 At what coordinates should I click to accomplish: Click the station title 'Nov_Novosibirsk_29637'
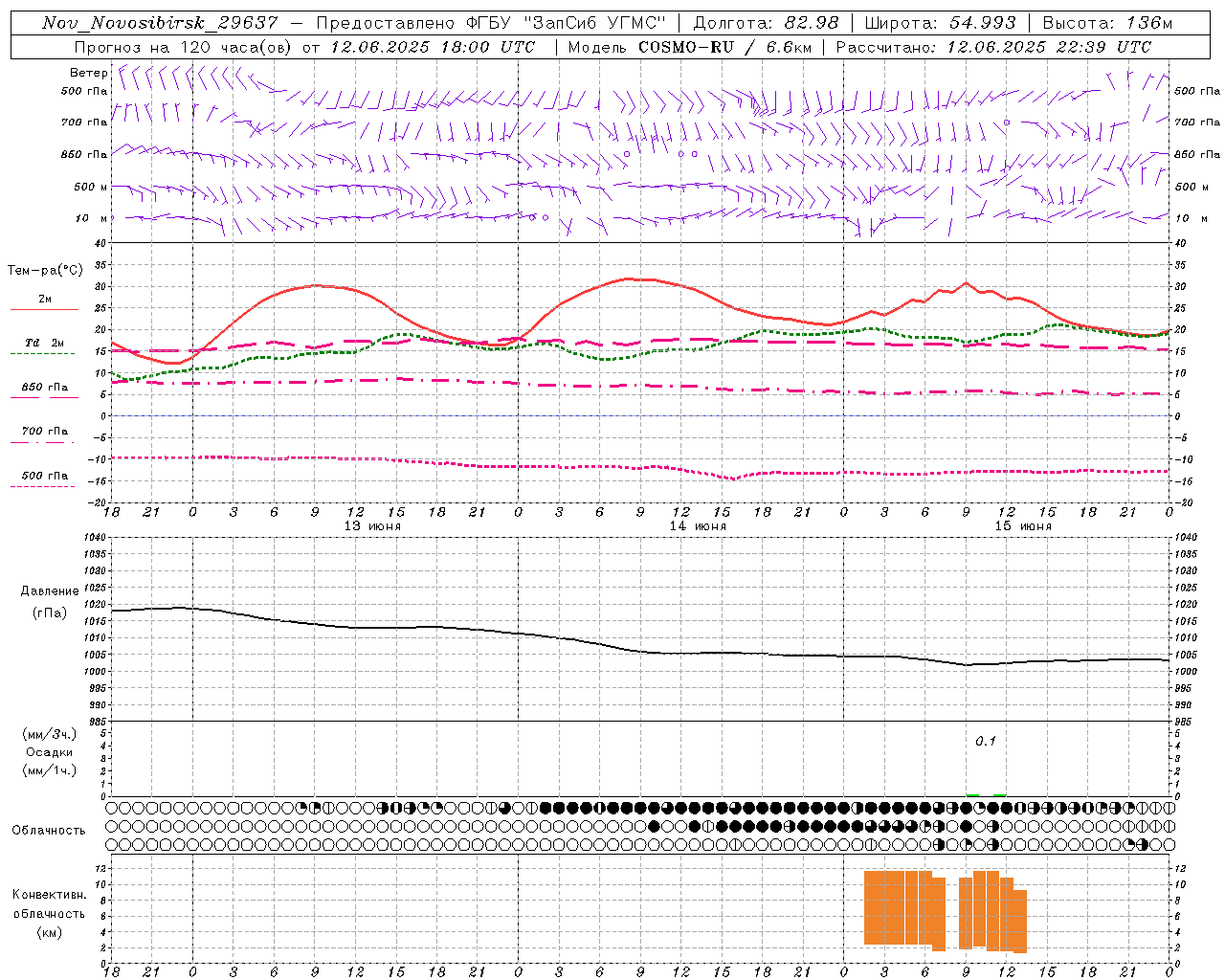[x=160, y=23]
